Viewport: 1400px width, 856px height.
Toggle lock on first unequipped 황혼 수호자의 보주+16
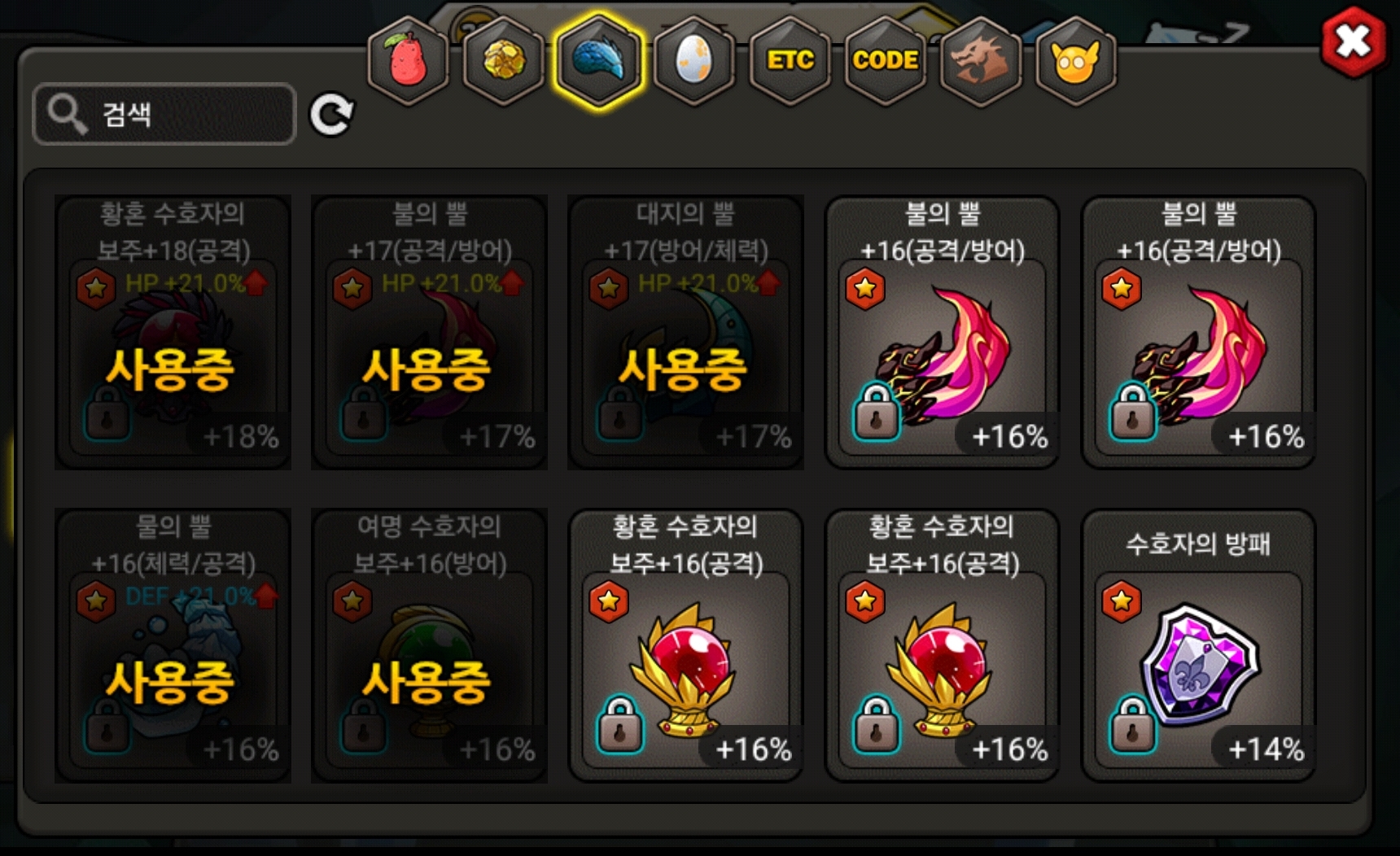[619, 724]
